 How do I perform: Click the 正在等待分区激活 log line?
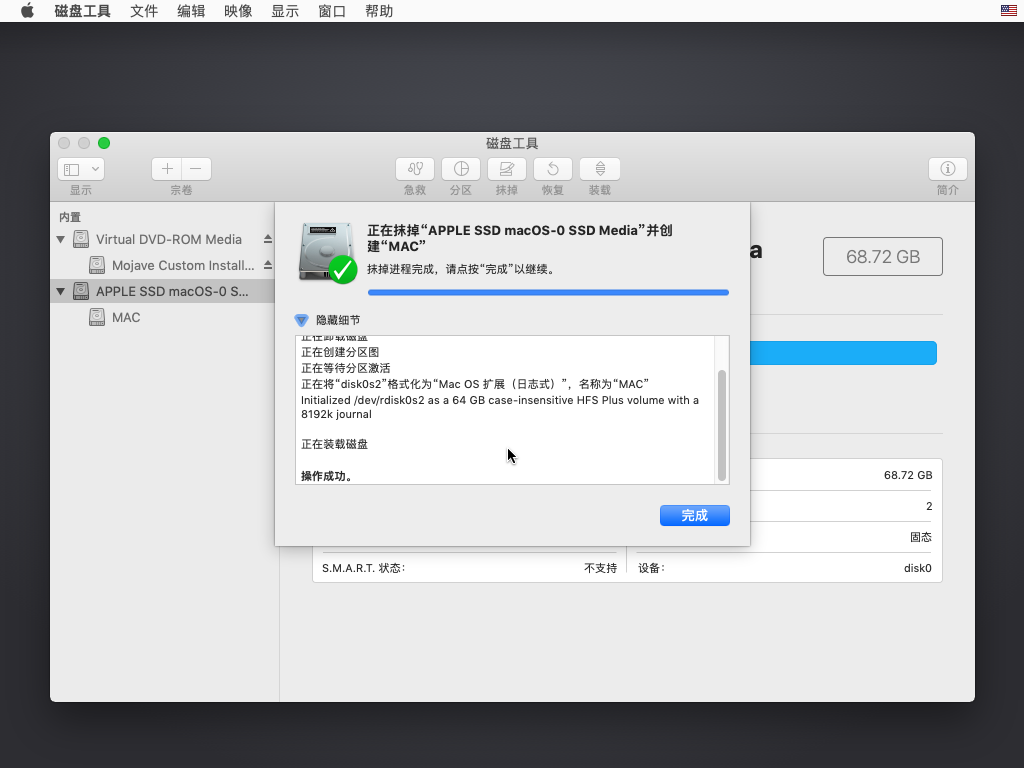click(x=345, y=368)
